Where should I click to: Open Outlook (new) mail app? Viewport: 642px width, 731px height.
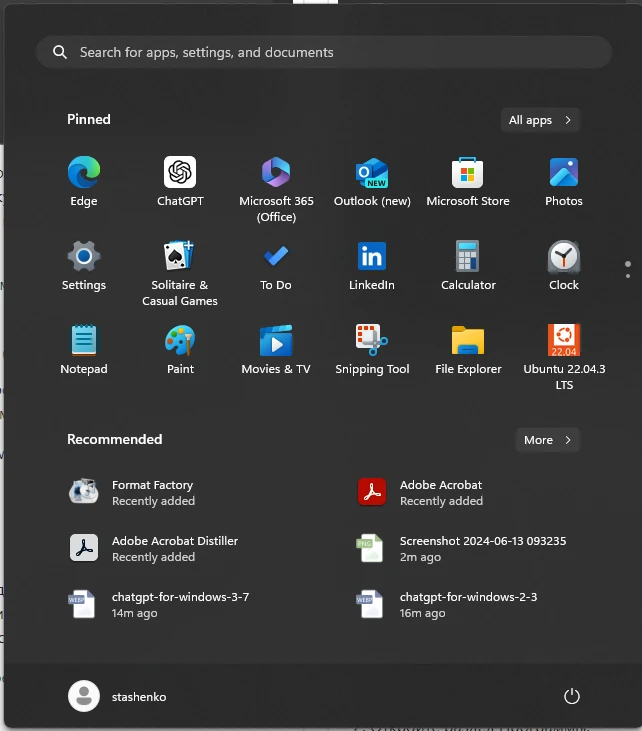point(372,174)
